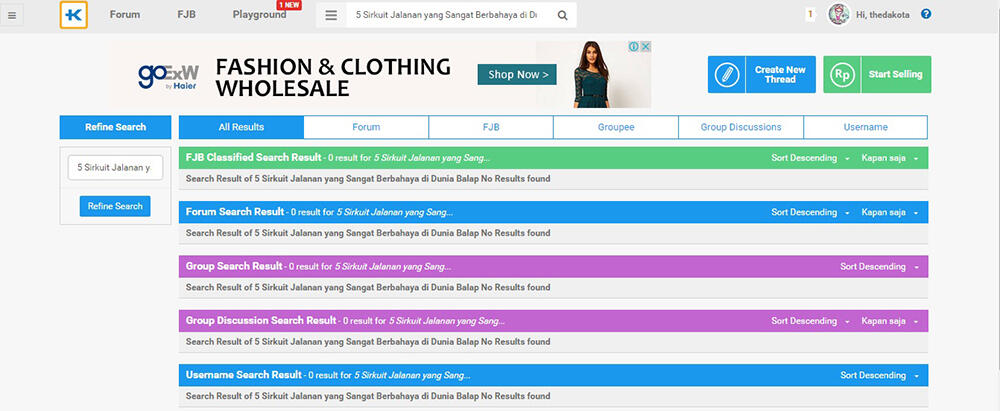Click the Refine Search sidebar header
The width and height of the screenshot is (1000, 411).
115,127
